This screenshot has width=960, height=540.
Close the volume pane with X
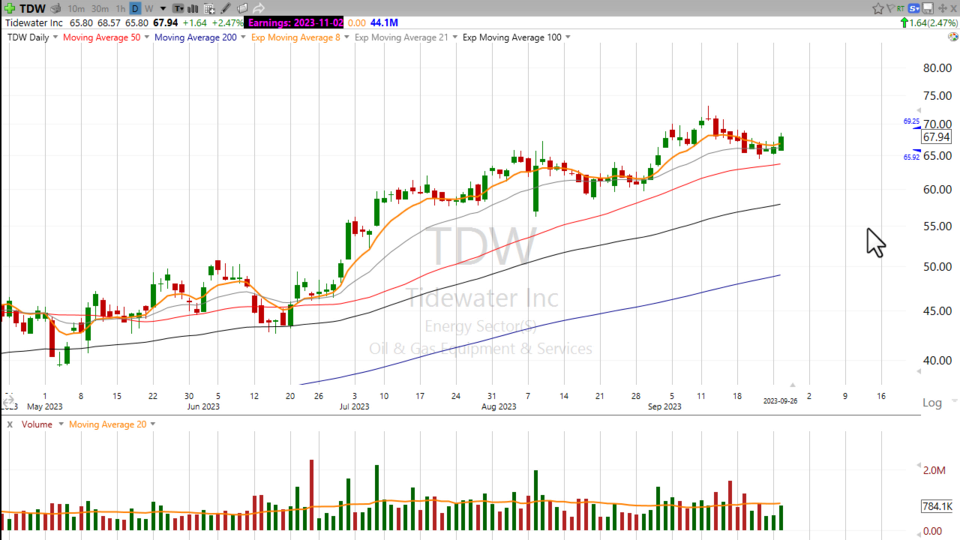point(10,424)
